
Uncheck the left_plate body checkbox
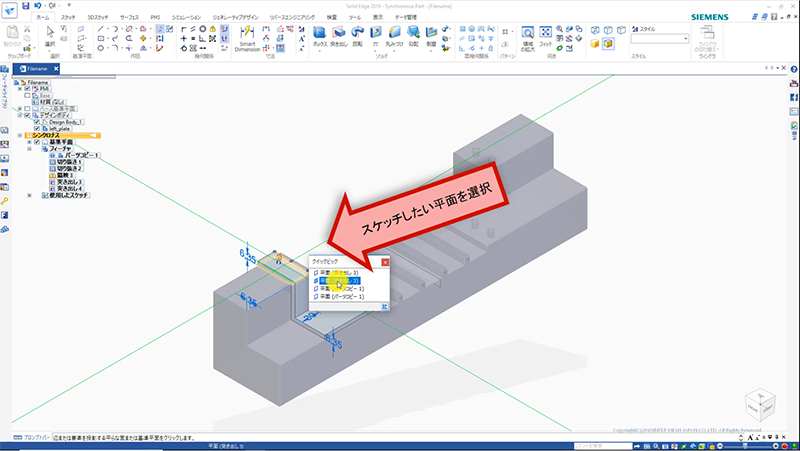(x=37, y=128)
